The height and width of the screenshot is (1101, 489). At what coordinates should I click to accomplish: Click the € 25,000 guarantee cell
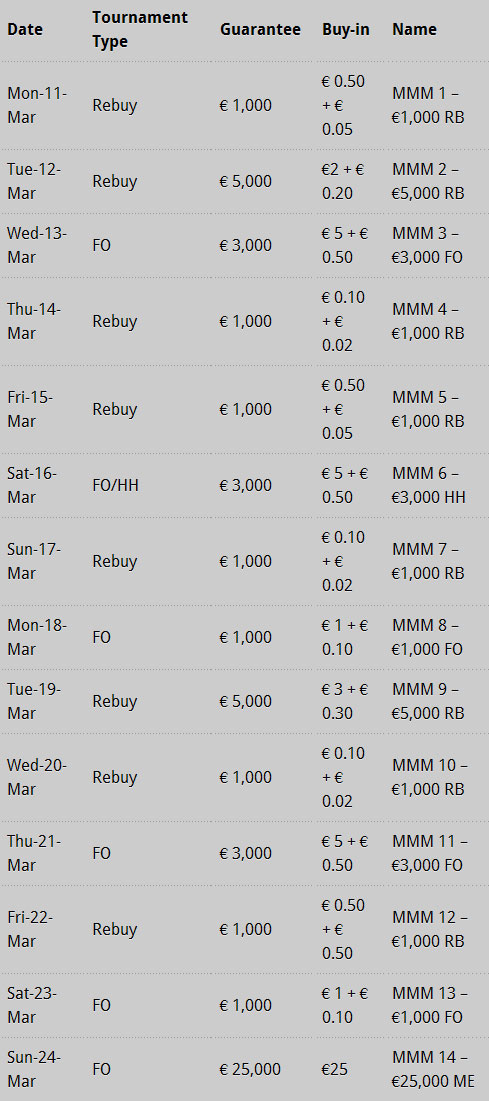click(x=249, y=1069)
